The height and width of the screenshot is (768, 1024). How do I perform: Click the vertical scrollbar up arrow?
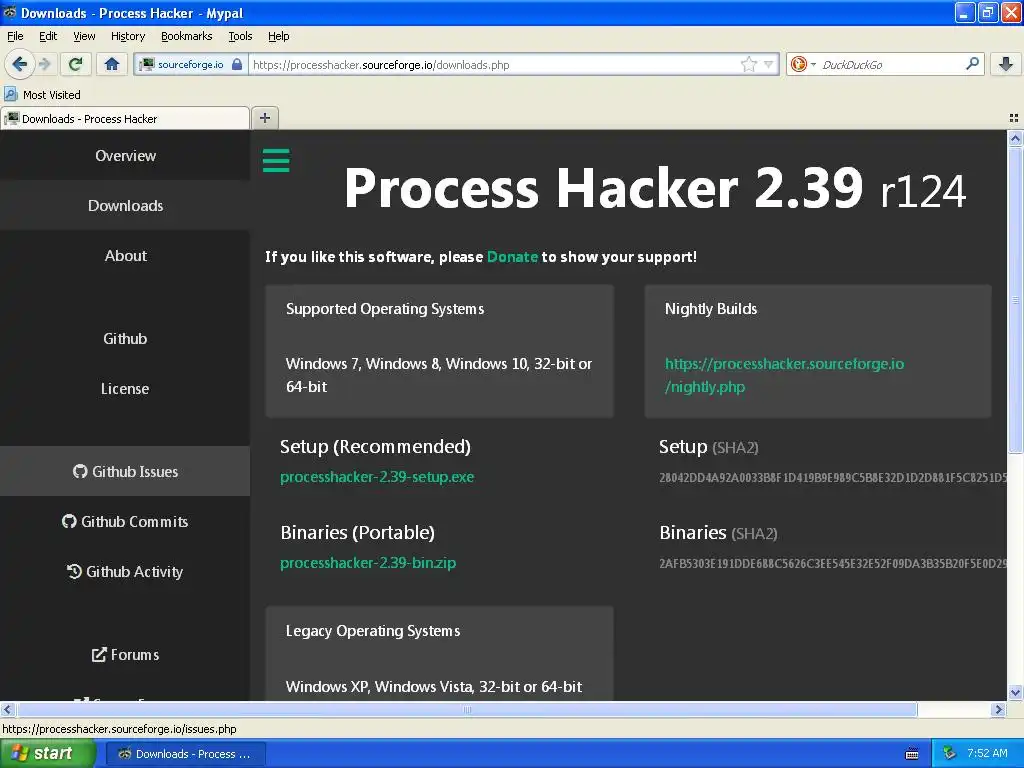(x=1015, y=138)
